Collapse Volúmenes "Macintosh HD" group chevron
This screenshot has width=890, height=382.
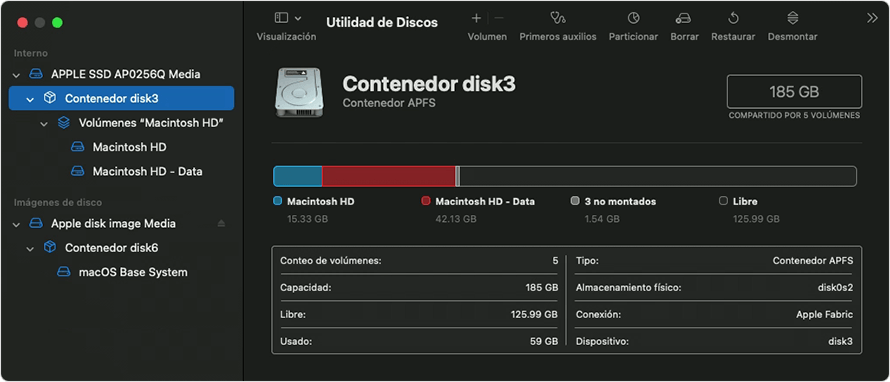(44, 123)
